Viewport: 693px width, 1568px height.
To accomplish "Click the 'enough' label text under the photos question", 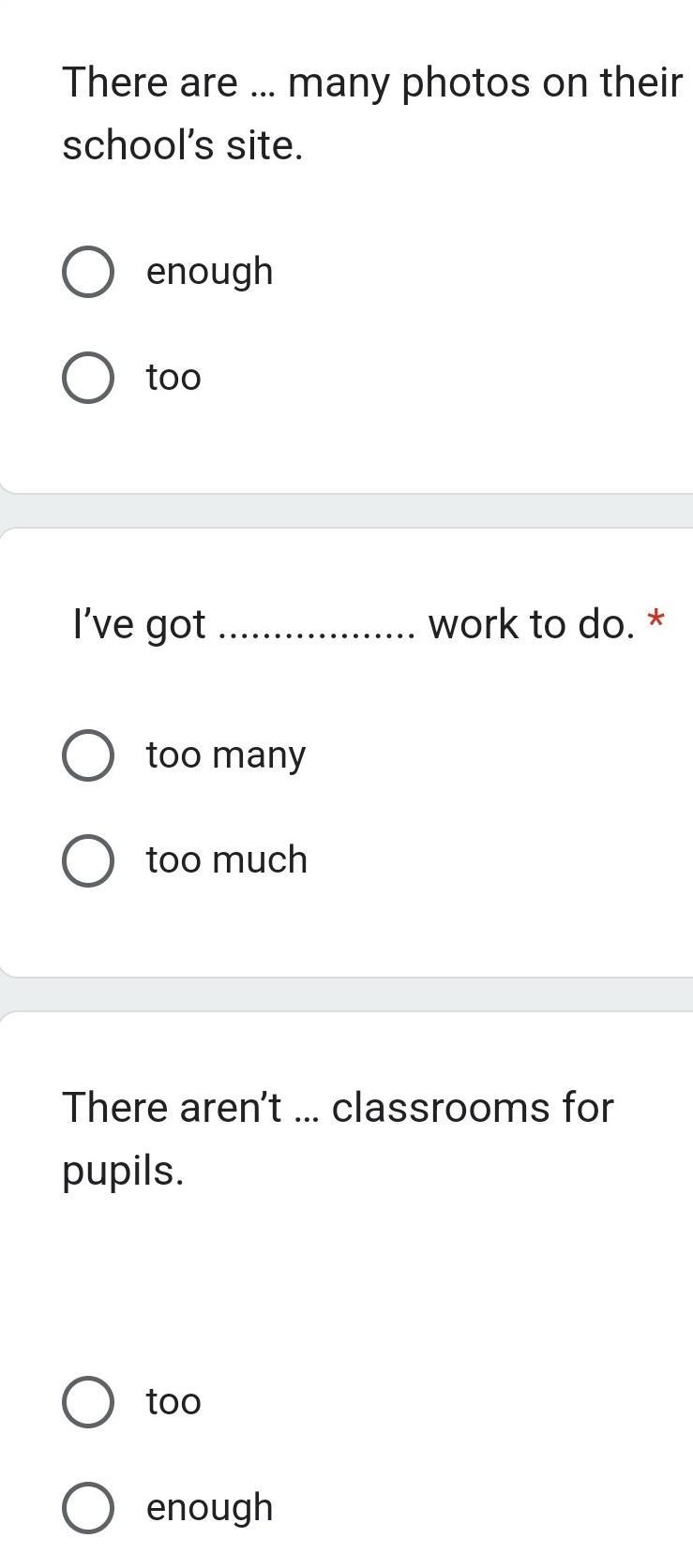I will tap(209, 272).
